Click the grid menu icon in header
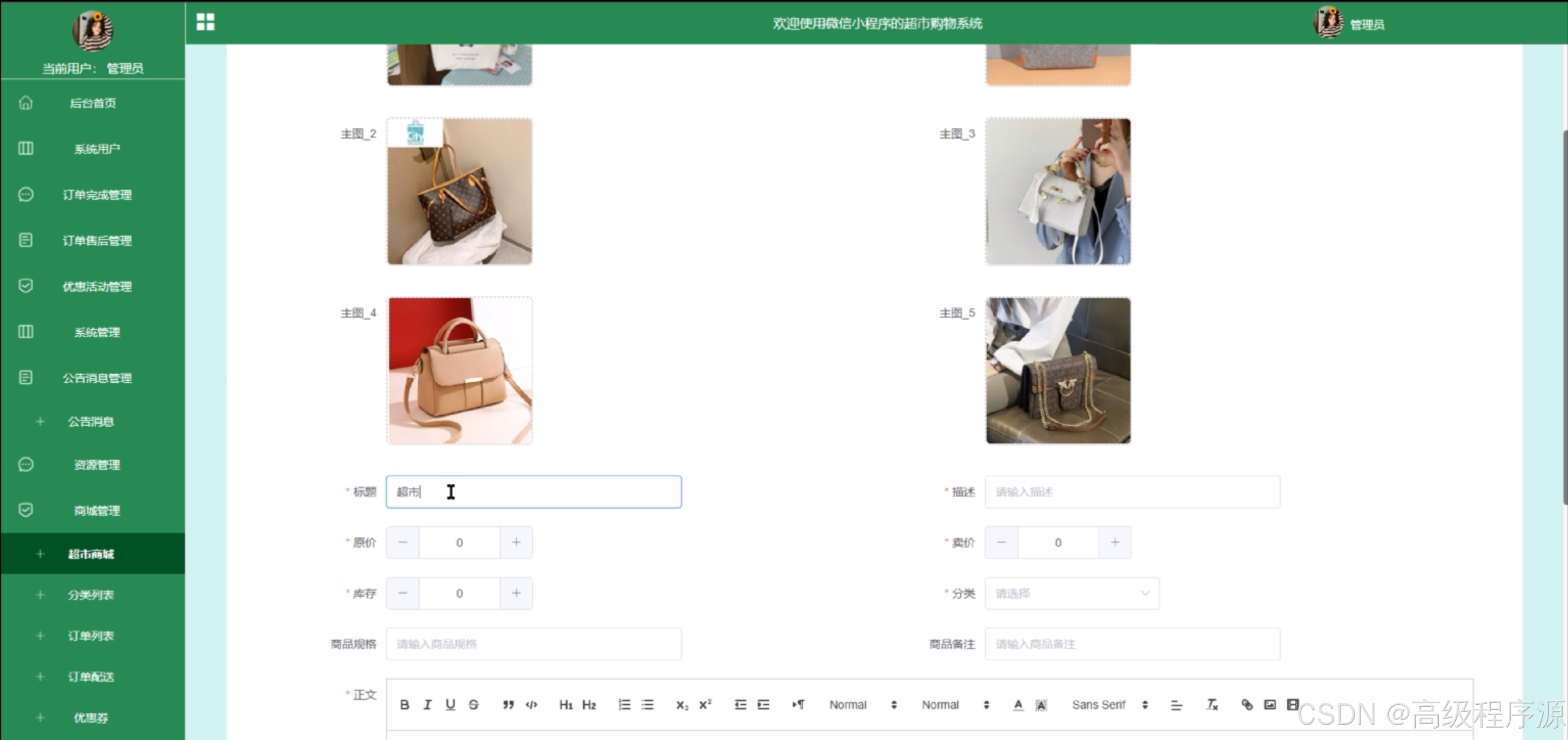The image size is (1568, 740). pyautogui.click(x=205, y=22)
